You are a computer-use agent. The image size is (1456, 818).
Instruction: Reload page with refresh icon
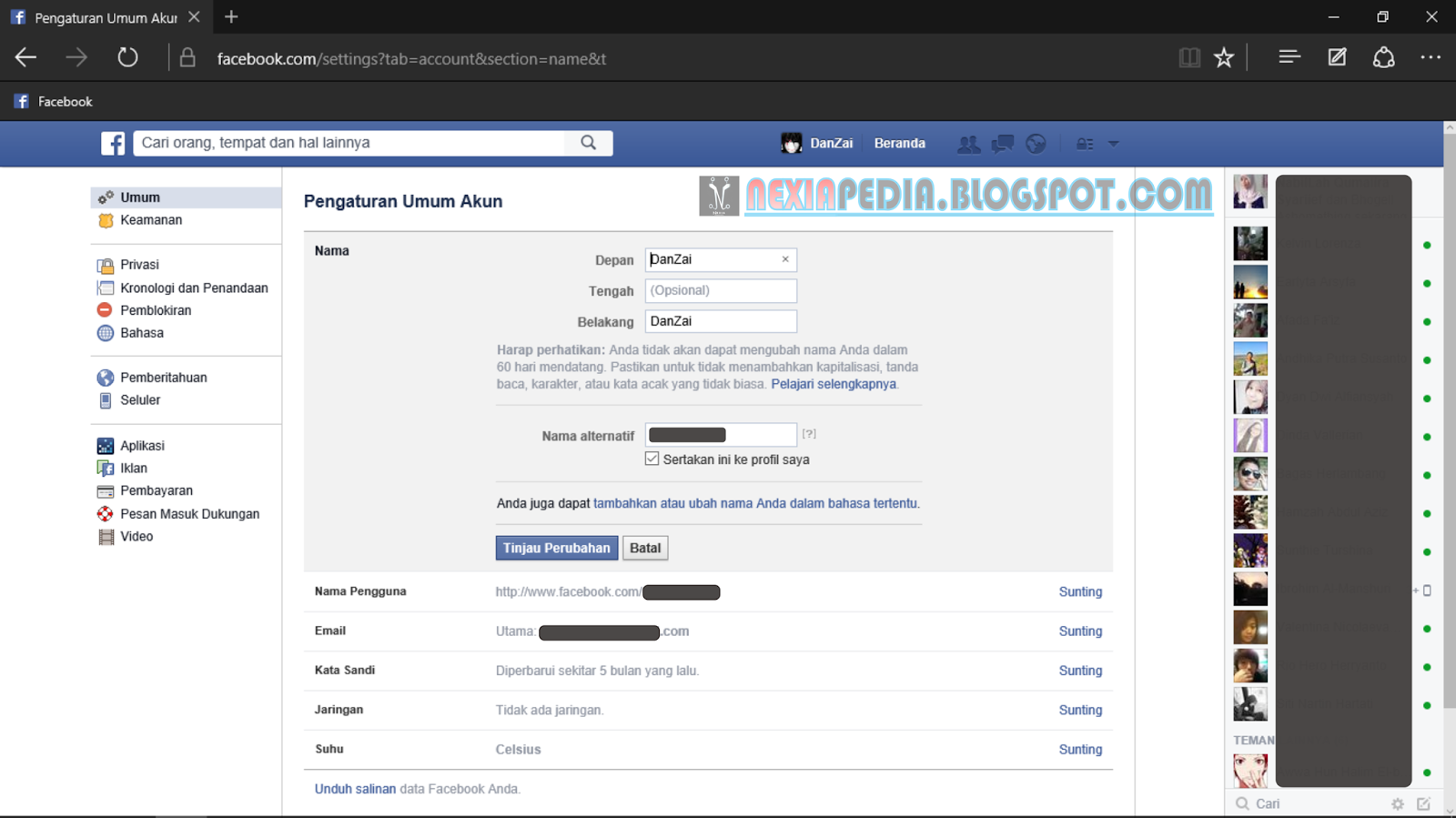coord(127,58)
